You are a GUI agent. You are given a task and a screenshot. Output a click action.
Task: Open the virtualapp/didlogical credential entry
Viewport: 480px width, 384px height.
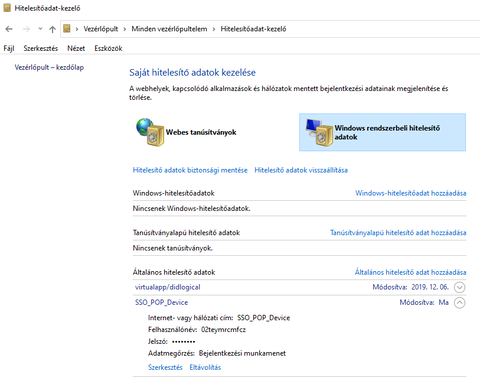168,287
